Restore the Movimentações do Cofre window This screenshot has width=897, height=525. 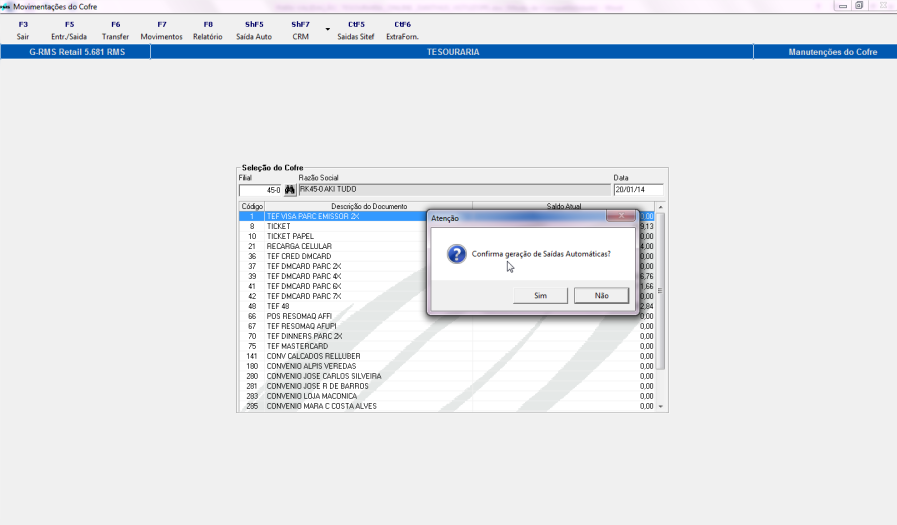[859, 6]
